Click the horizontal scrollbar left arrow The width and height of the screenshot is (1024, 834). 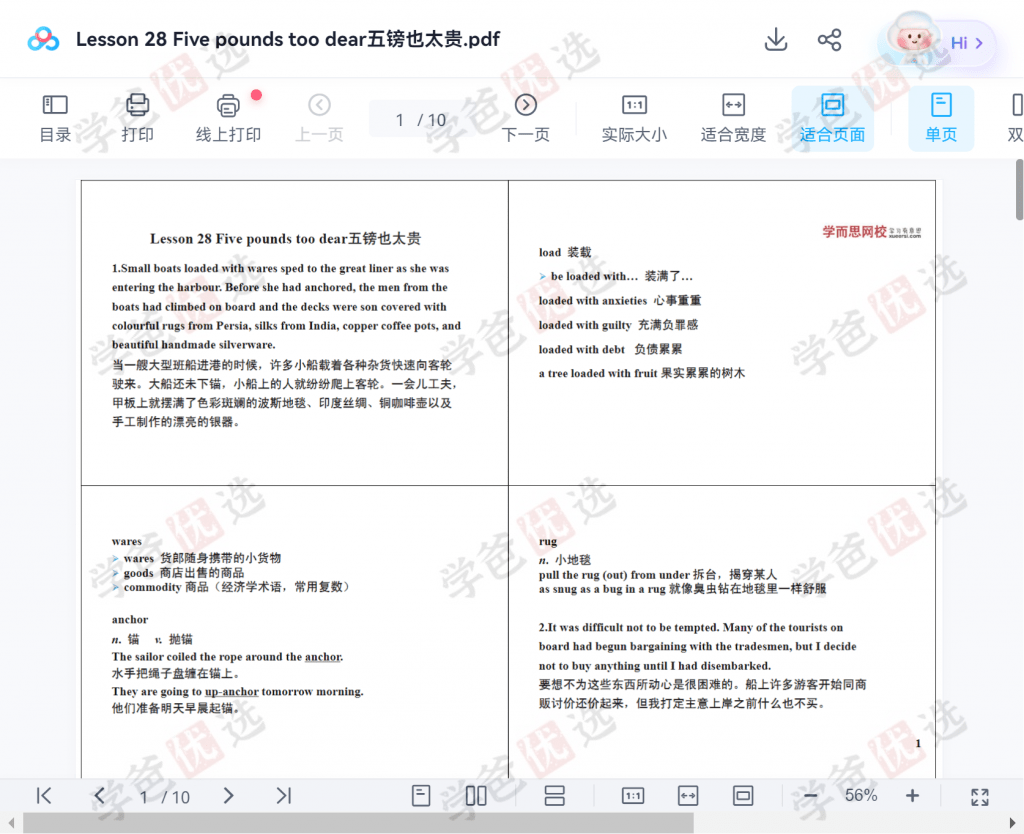tap(10, 823)
